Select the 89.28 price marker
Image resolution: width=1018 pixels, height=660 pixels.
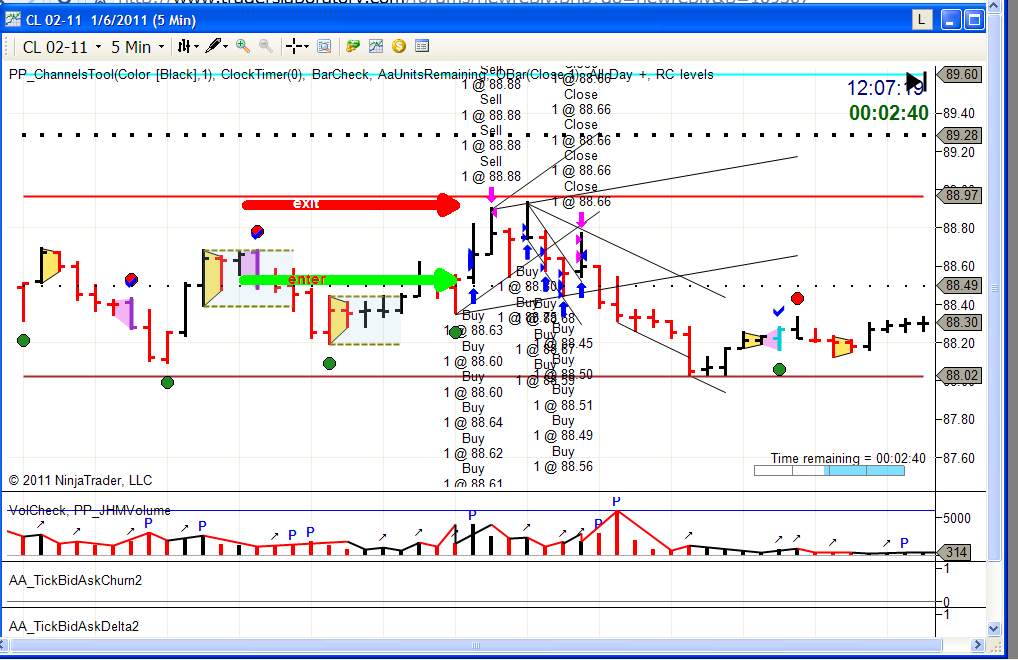[960, 135]
